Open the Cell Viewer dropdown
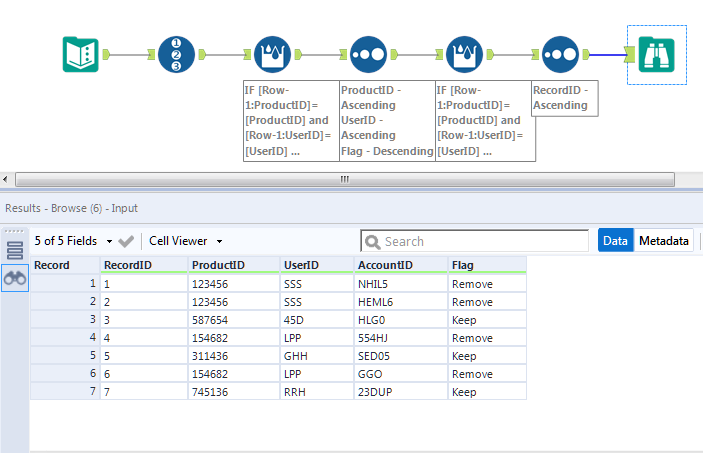The width and height of the screenshot is (703, 453). pos(186,241)
